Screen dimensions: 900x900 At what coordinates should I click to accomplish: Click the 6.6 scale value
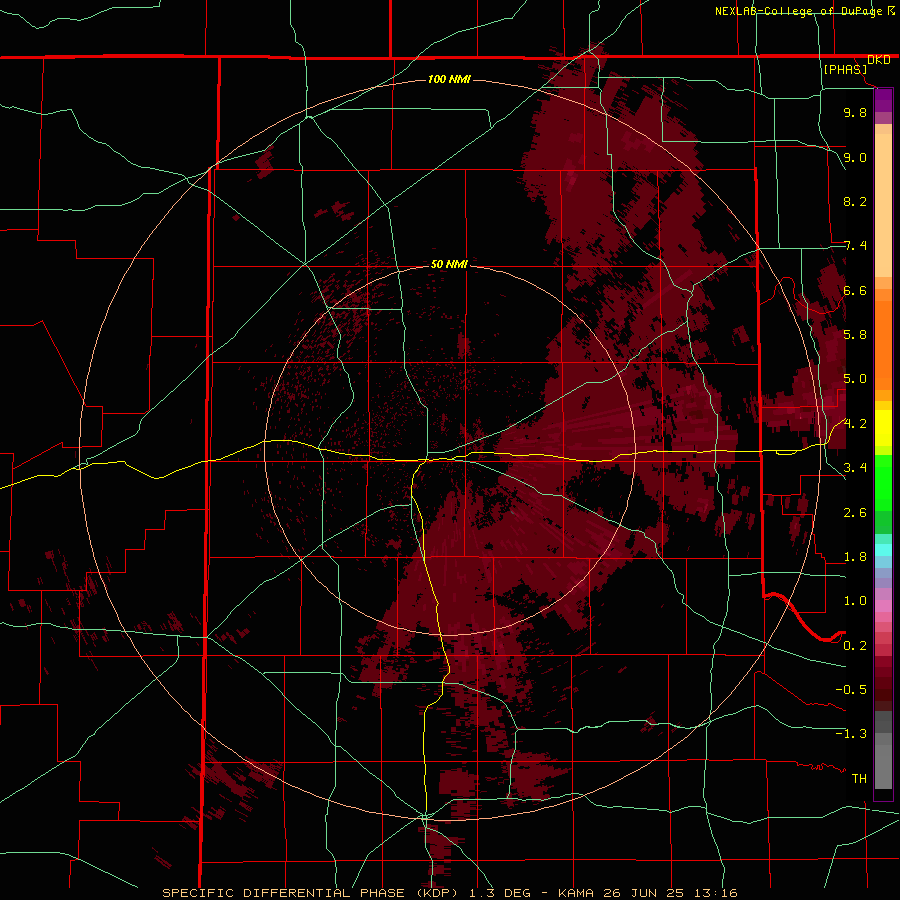tap(855, 290)
